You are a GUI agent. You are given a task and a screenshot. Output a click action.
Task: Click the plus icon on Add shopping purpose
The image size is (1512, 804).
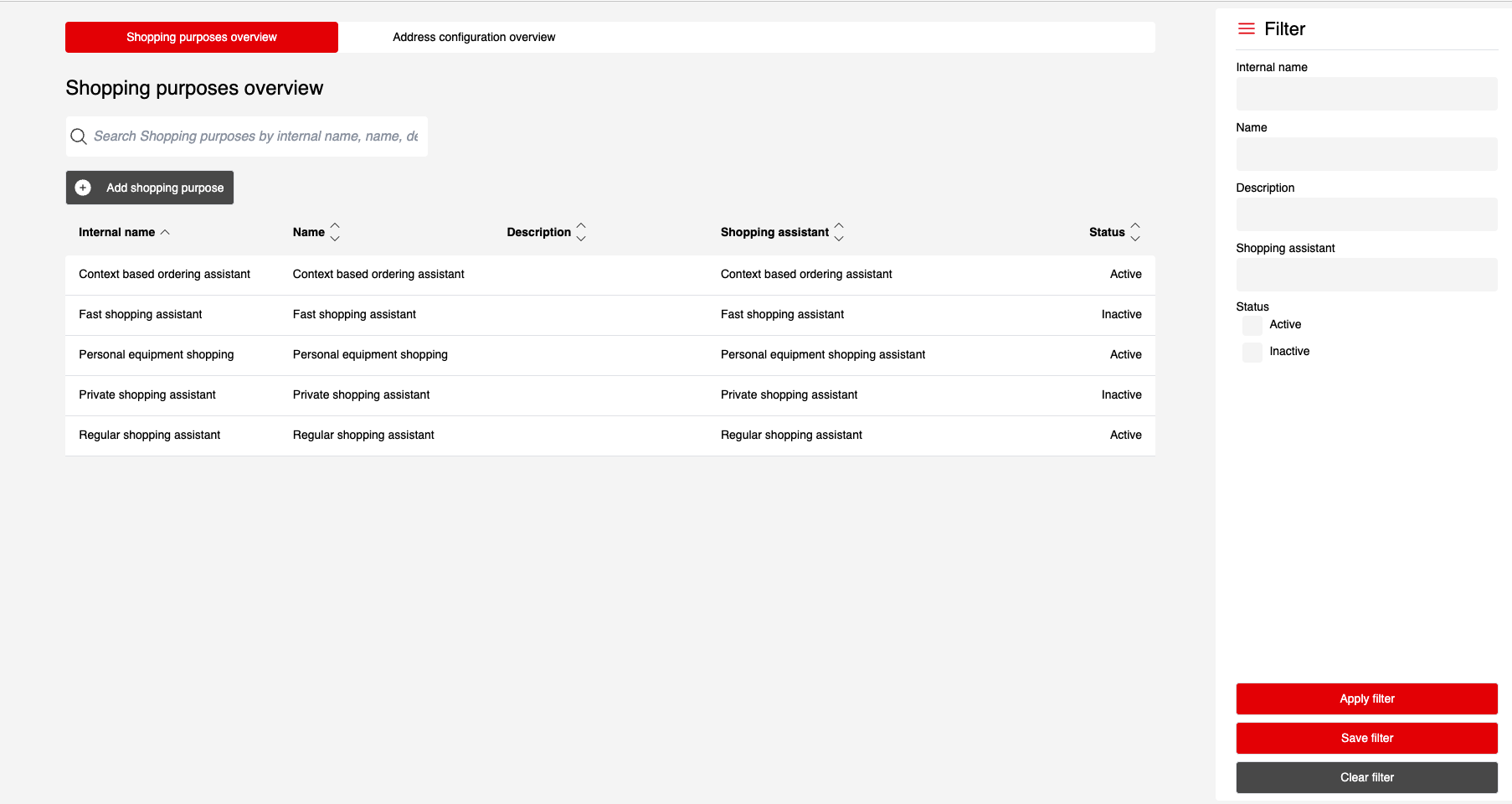83,188
